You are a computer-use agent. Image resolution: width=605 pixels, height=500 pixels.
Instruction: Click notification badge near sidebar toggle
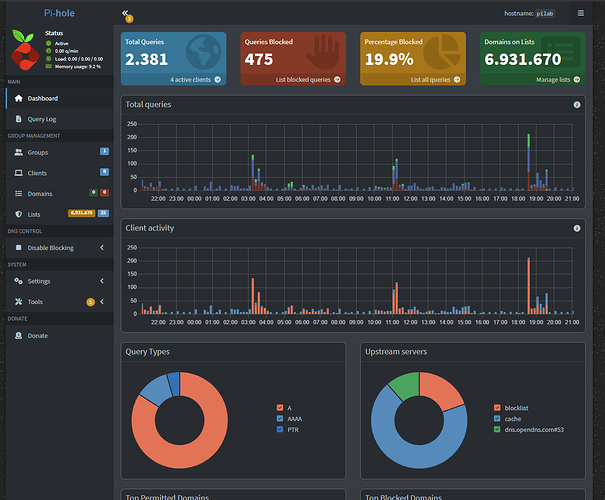(x=129, y=19)
